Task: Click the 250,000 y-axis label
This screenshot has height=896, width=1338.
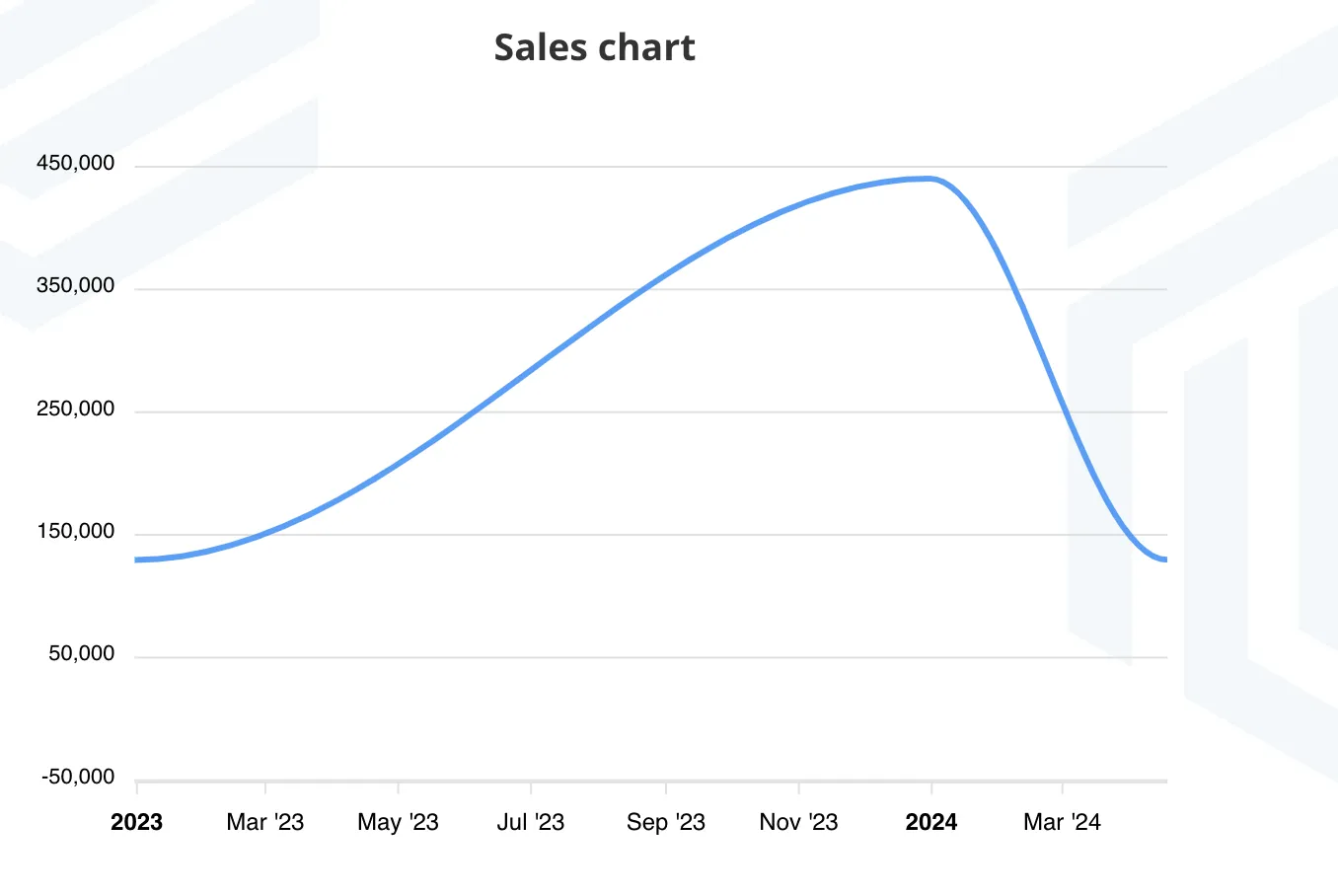Action: [76, 409]
